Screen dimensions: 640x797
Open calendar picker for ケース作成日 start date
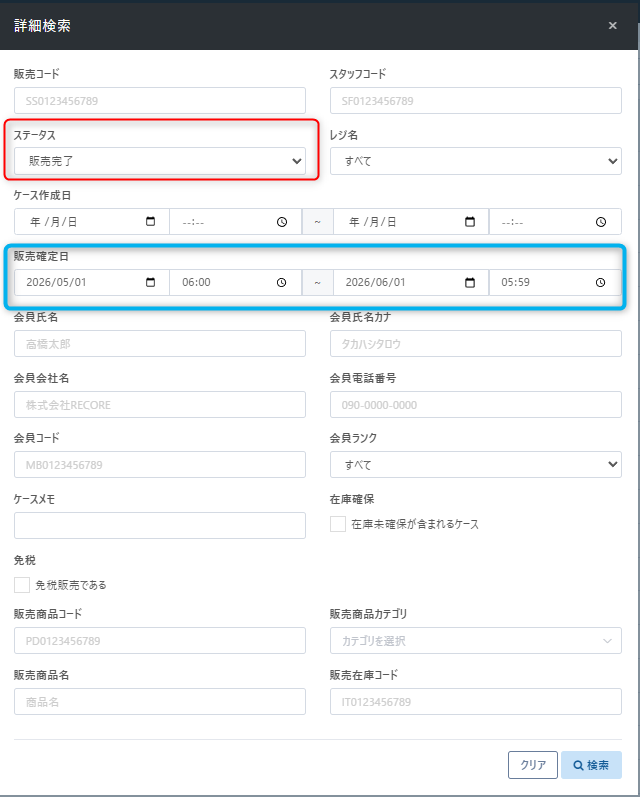(x=150, y=222)
